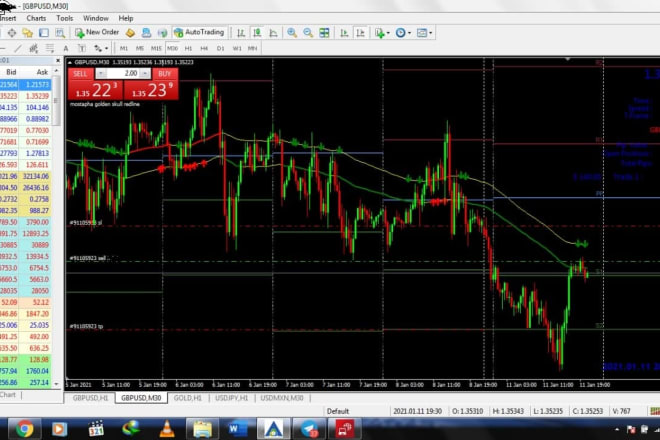Viewport: 660px width, 440px height.
Task: Select the Fibonacci retracement tool
Action: [50, 48]
